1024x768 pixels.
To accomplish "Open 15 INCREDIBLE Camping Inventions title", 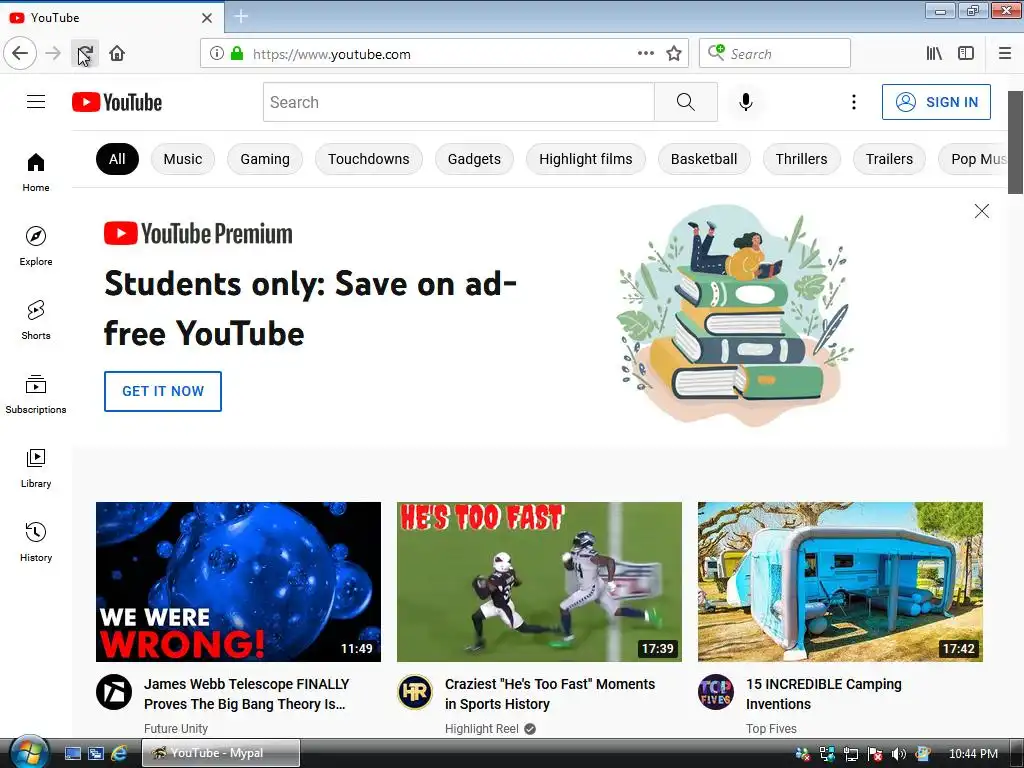I will pos(824,694).
